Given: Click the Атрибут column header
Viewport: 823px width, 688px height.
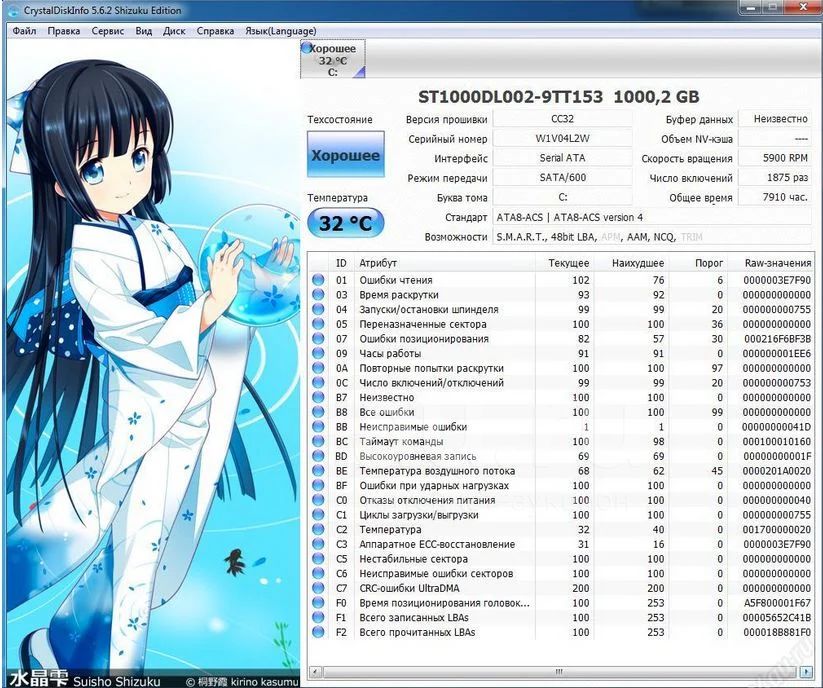Looking at the screenshot, I should point(445,263).
